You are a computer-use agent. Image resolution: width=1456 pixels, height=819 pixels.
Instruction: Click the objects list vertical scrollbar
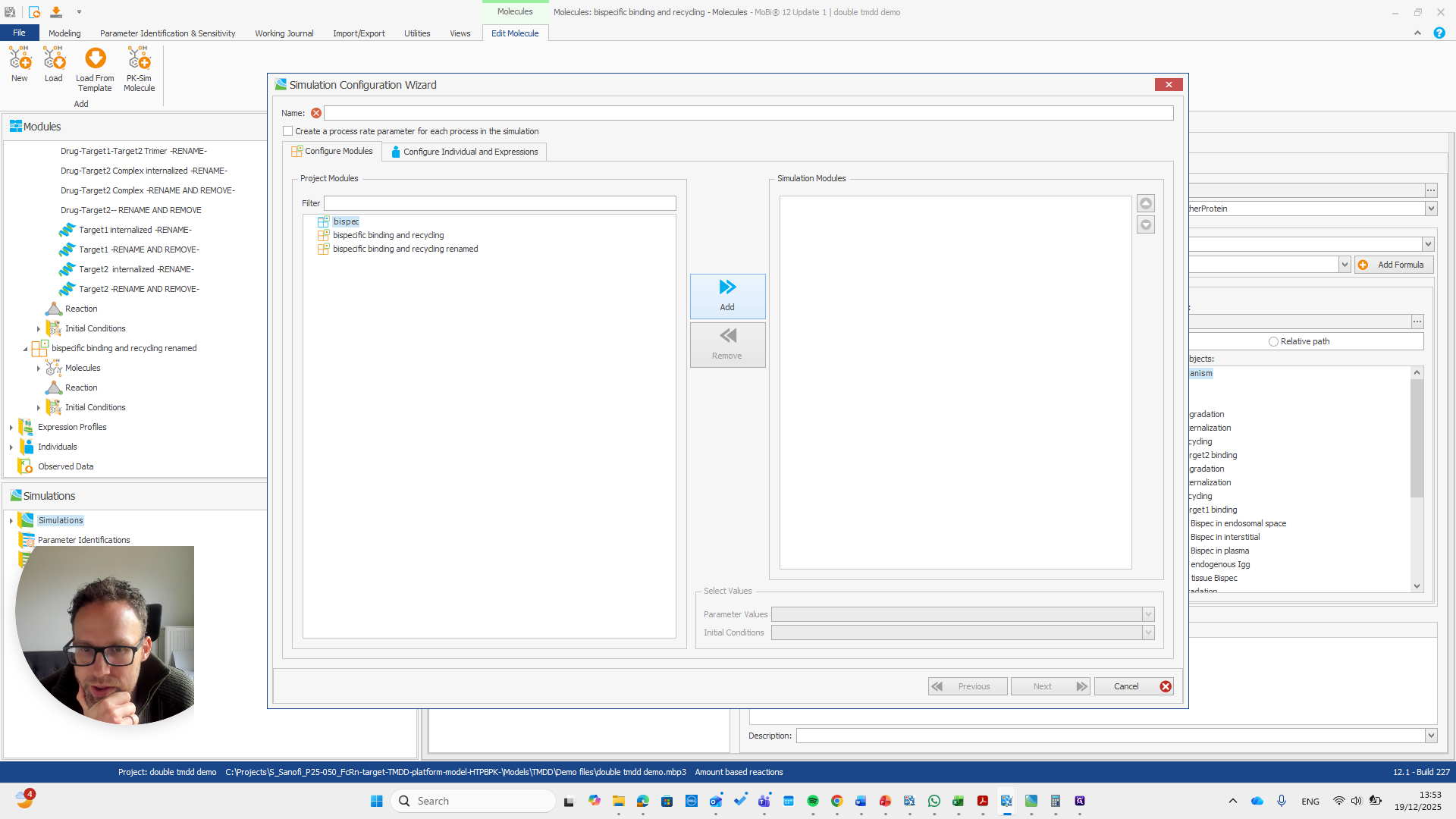click(x=1417, y=440)
